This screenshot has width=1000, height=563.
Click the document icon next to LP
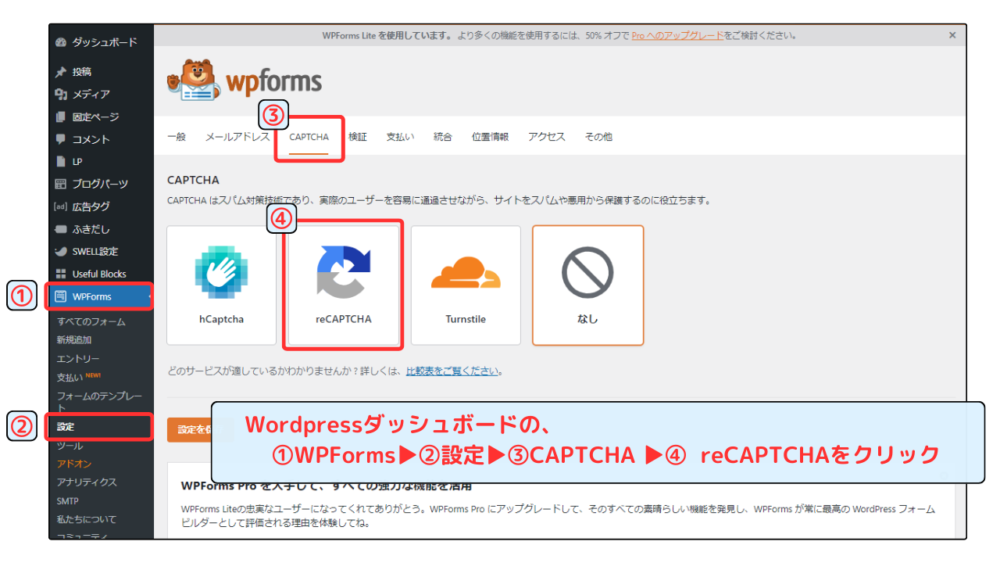tap(61, 161)
